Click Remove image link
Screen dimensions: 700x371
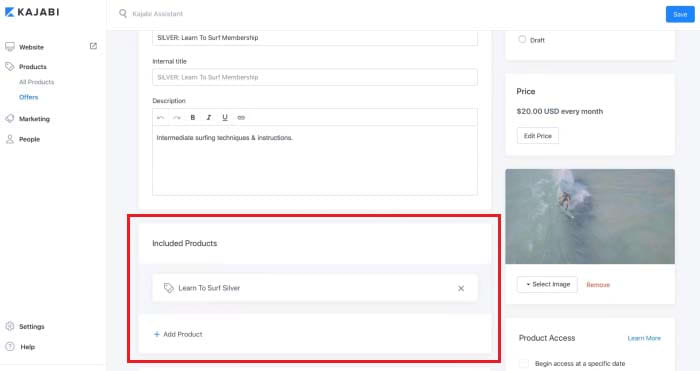point(598,284)
